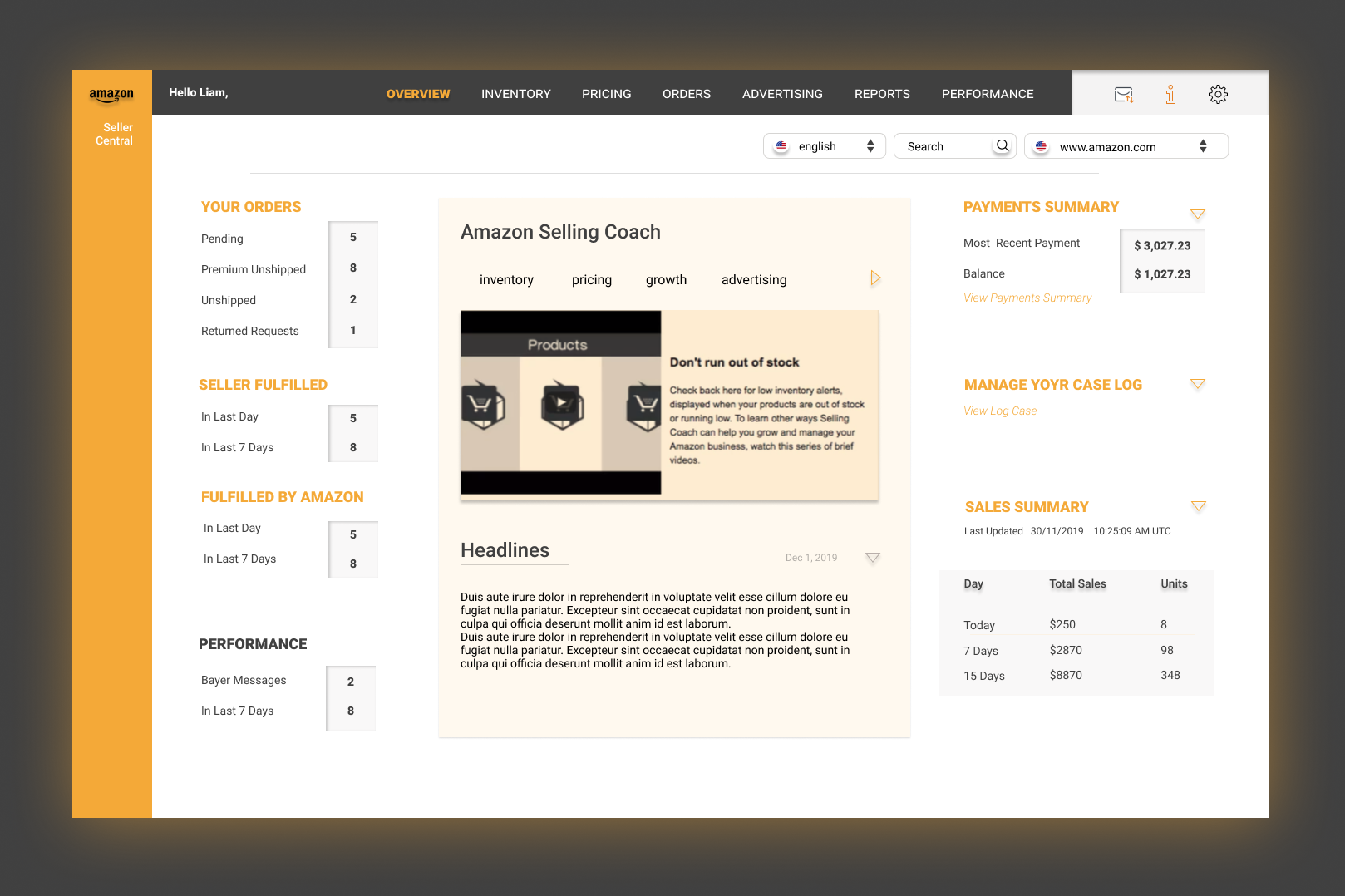Select the inventory coach tab
Viewport: 1345px width, 896px height.
coord(507,280)
